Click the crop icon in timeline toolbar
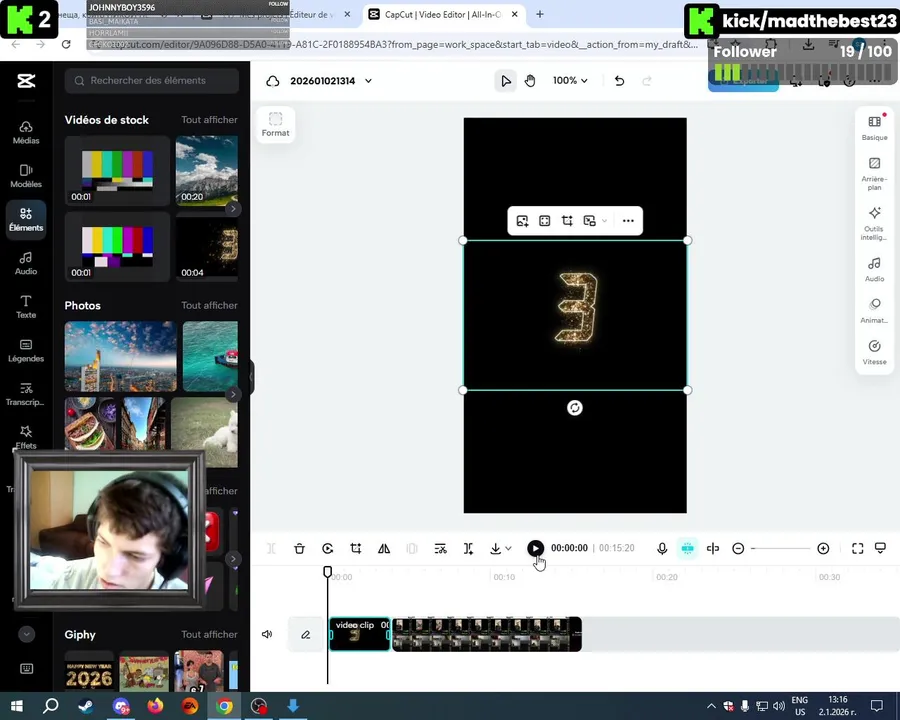This screenshot has height=720, width=900. pyautogui.click(x=356, y=548)
